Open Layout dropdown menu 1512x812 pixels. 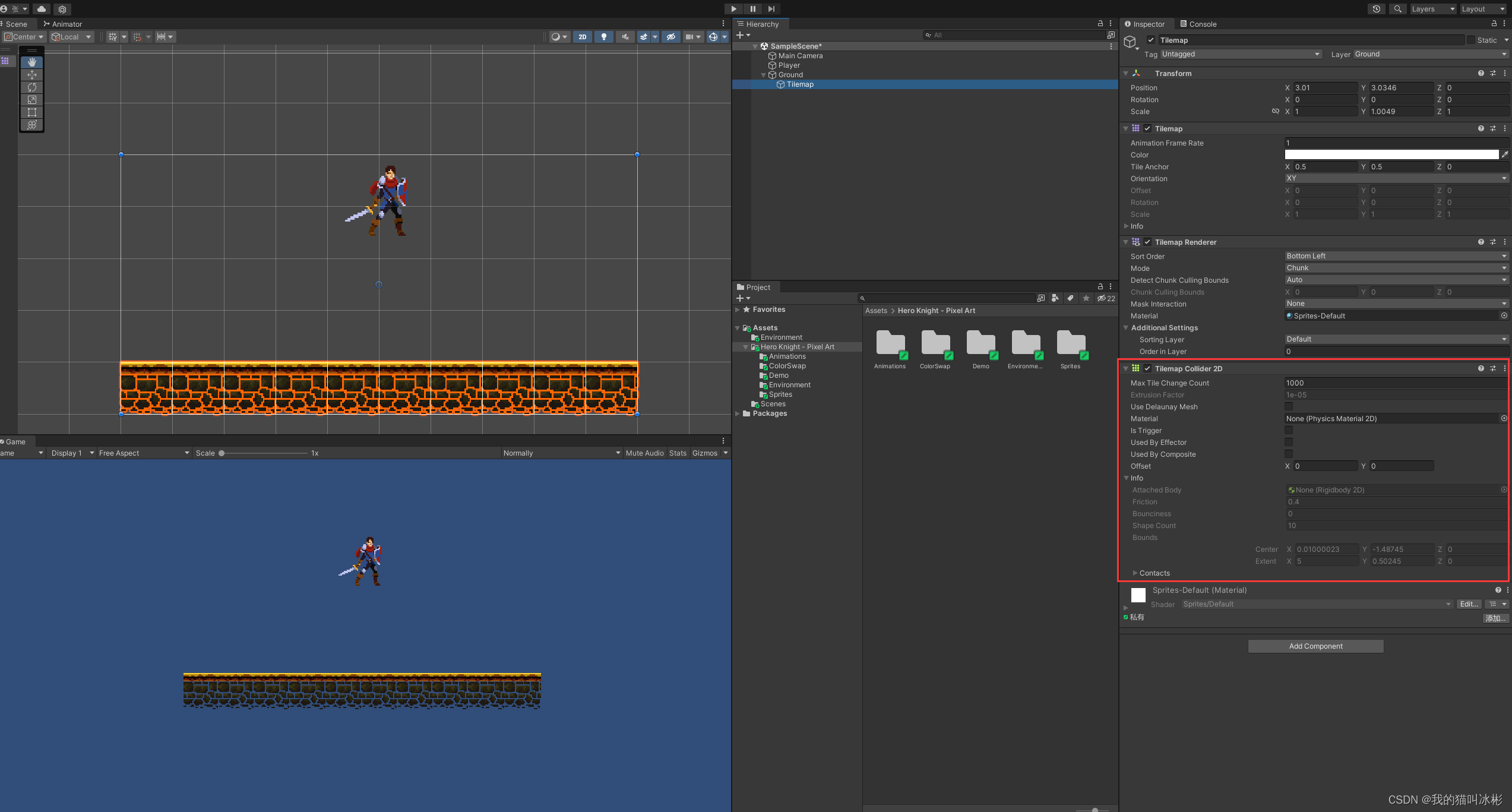[1483, 9]
